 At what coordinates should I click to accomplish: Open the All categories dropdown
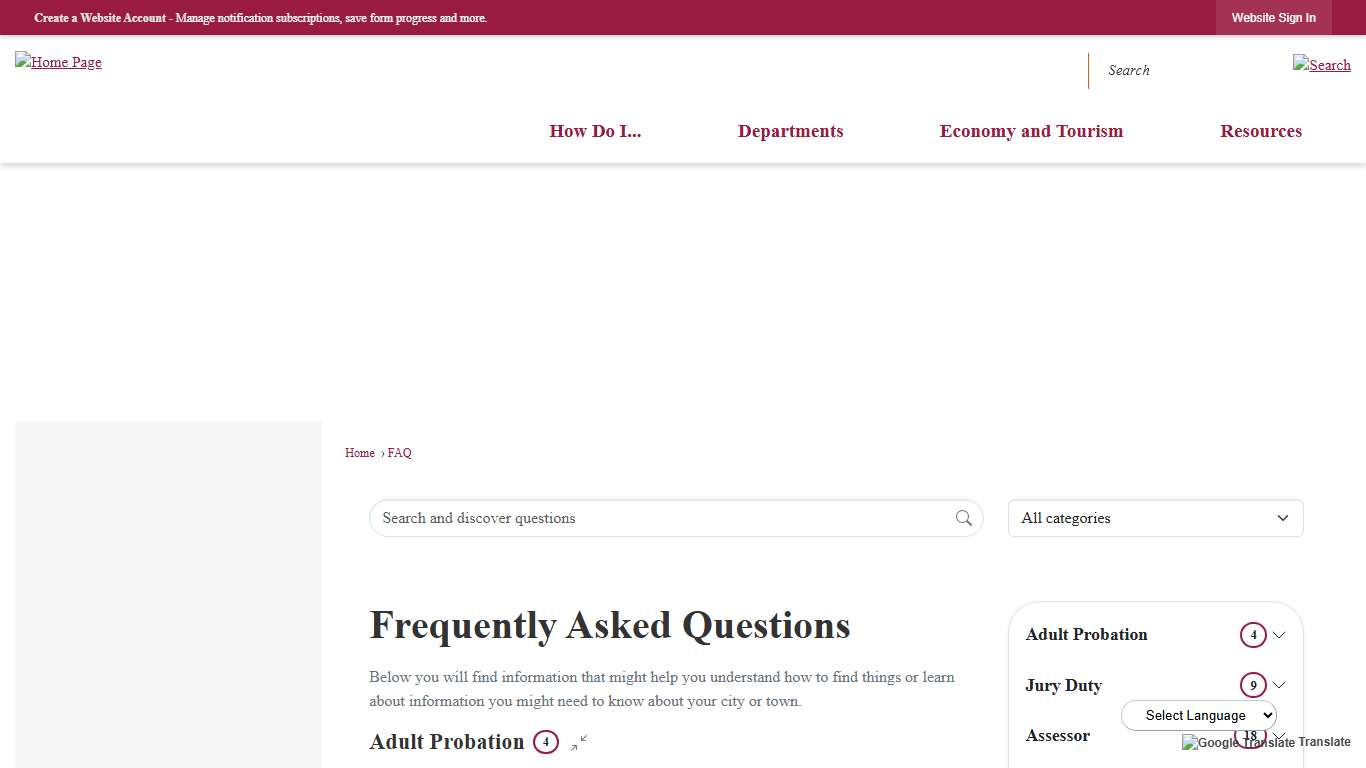pos(1154,518)
